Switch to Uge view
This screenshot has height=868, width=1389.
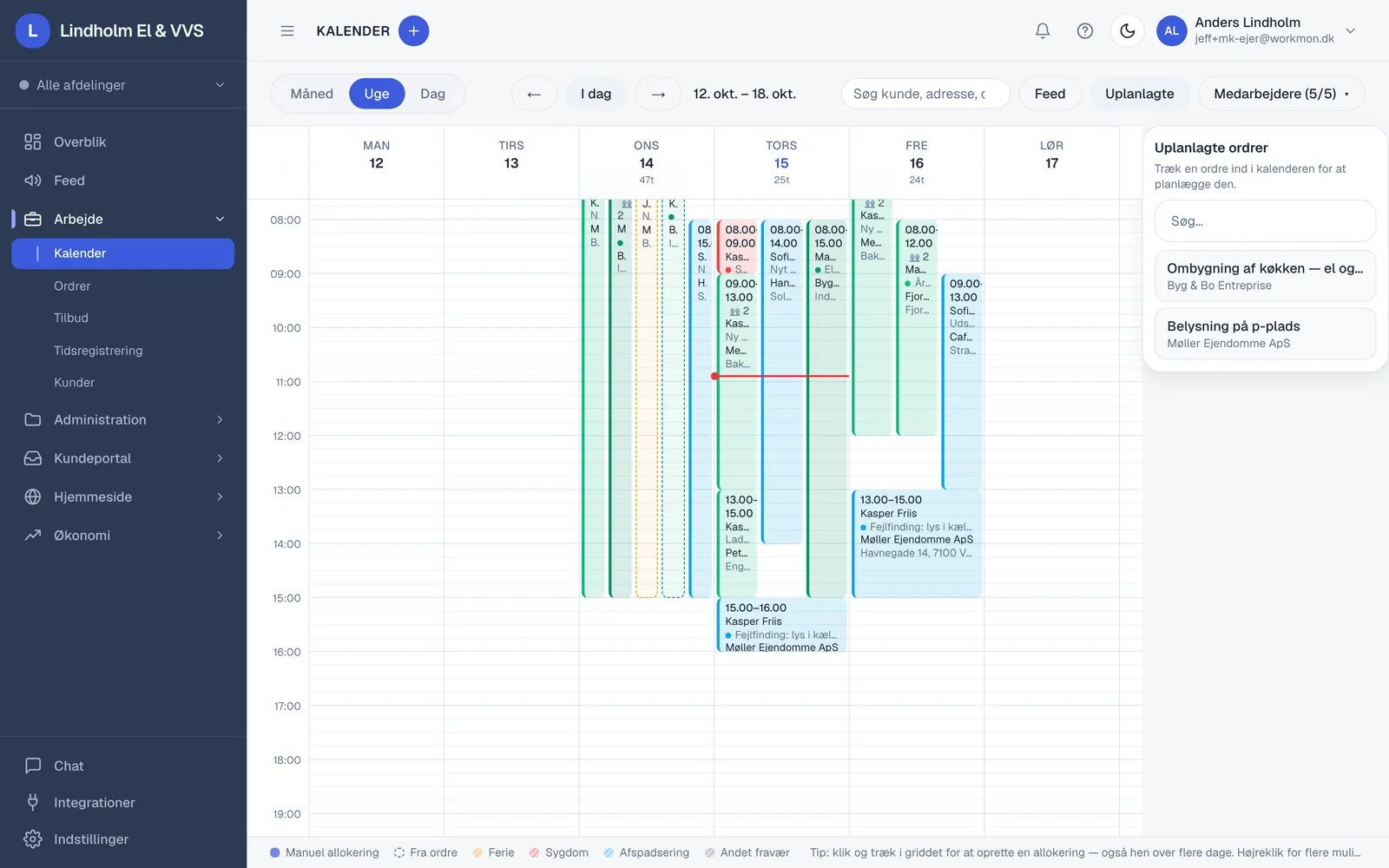[377, 94]
